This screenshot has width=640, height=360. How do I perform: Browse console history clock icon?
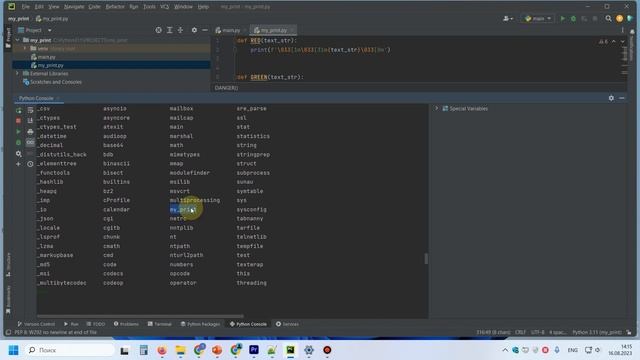point(30,164)
